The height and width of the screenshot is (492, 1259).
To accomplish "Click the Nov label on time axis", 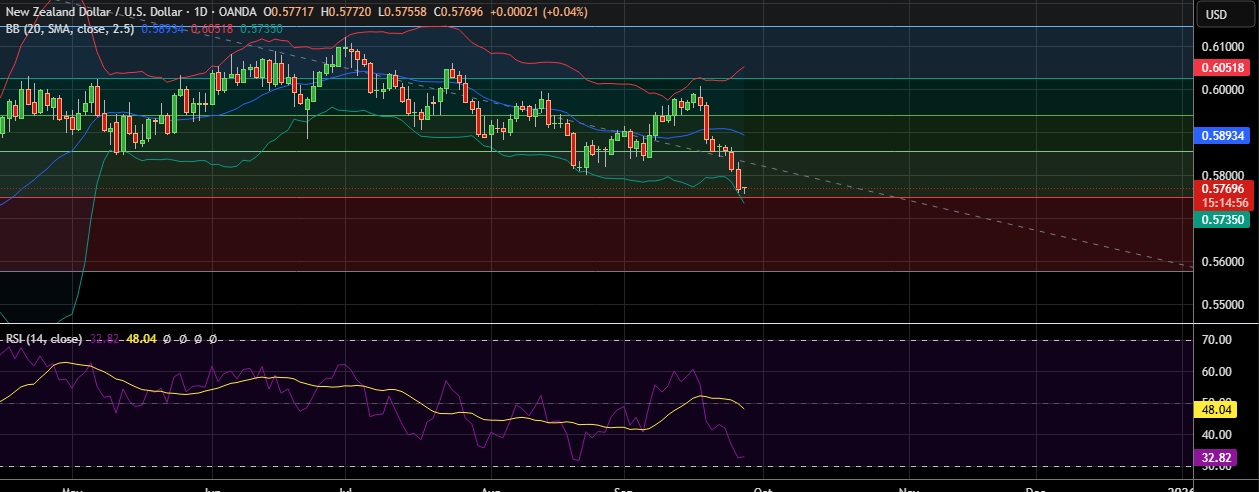I will pyautogui.click(x=908, y=489).
